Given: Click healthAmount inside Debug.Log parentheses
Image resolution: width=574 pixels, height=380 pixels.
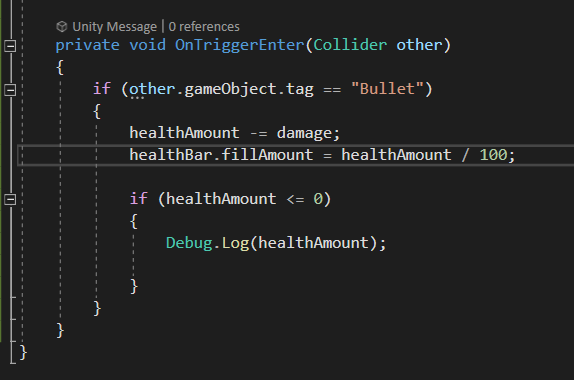Looking at the screenshot, I should click(313, 243).
